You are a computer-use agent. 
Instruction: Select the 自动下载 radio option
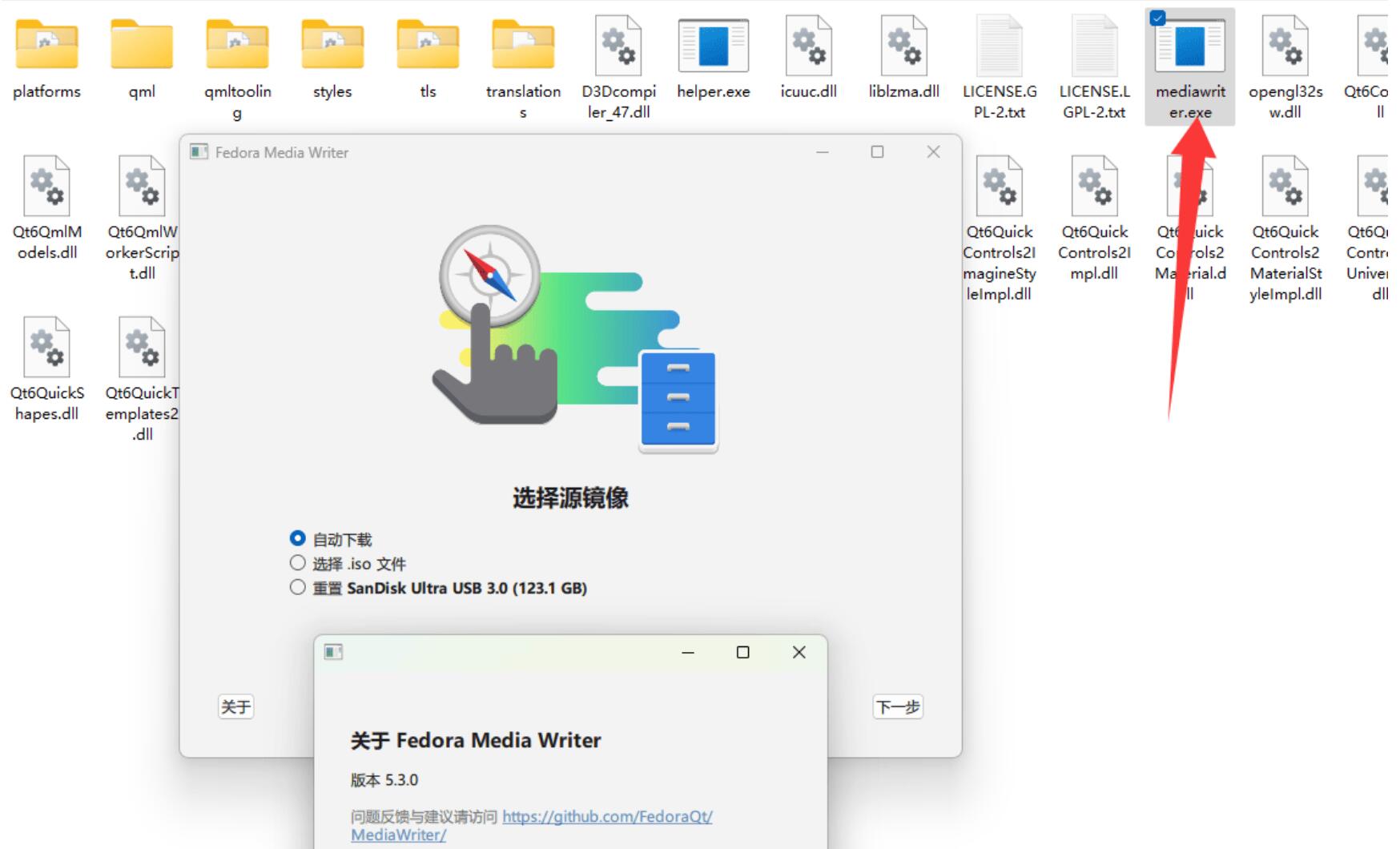pyautogui.click(x=298, y=538)
